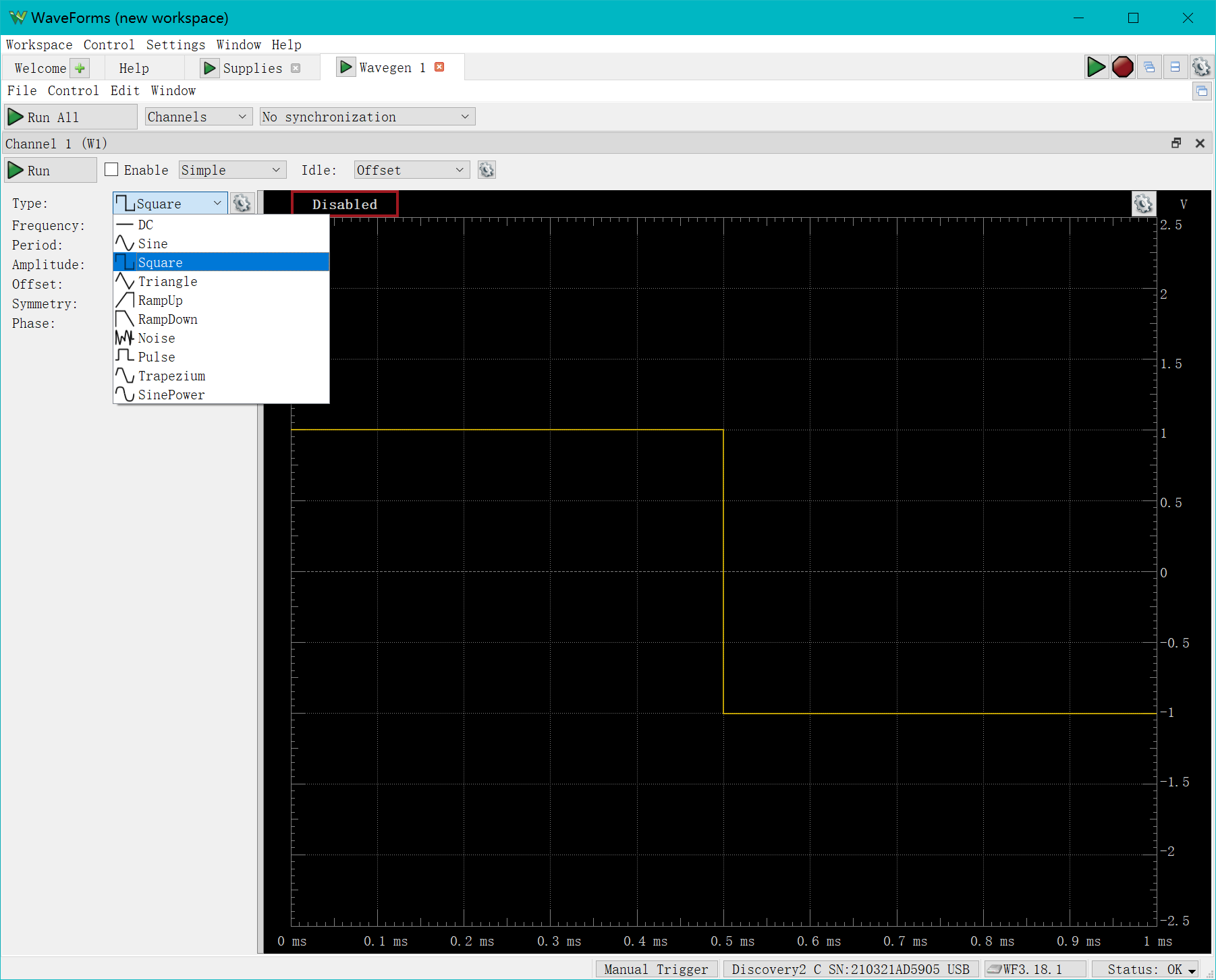Click the Run All button
The height and width of the screenshot is (980, 1216).
[x=71, y=117]
